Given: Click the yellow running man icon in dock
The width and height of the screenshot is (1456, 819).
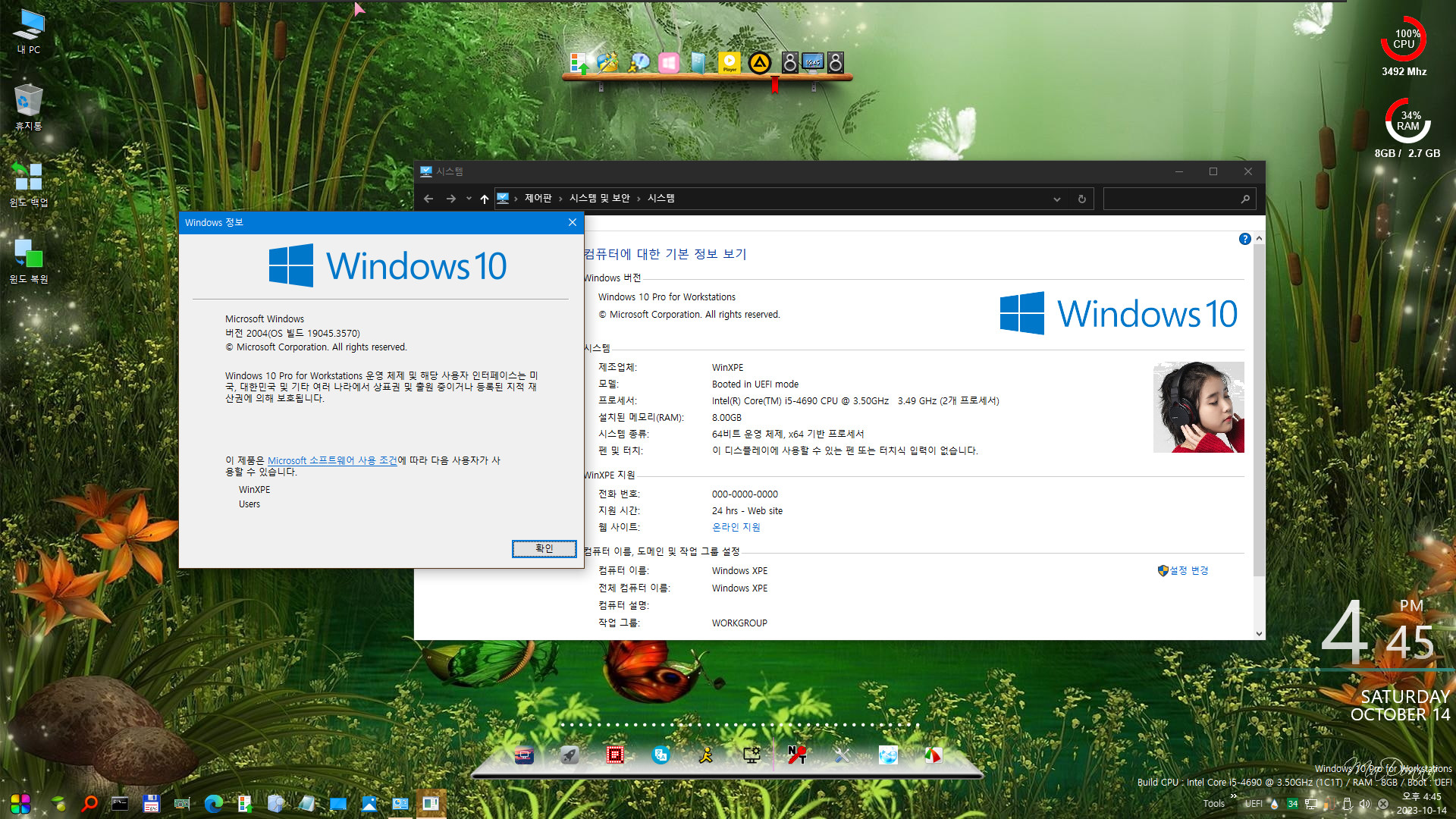Looking at the screenshot, I should tap(706, 755).
